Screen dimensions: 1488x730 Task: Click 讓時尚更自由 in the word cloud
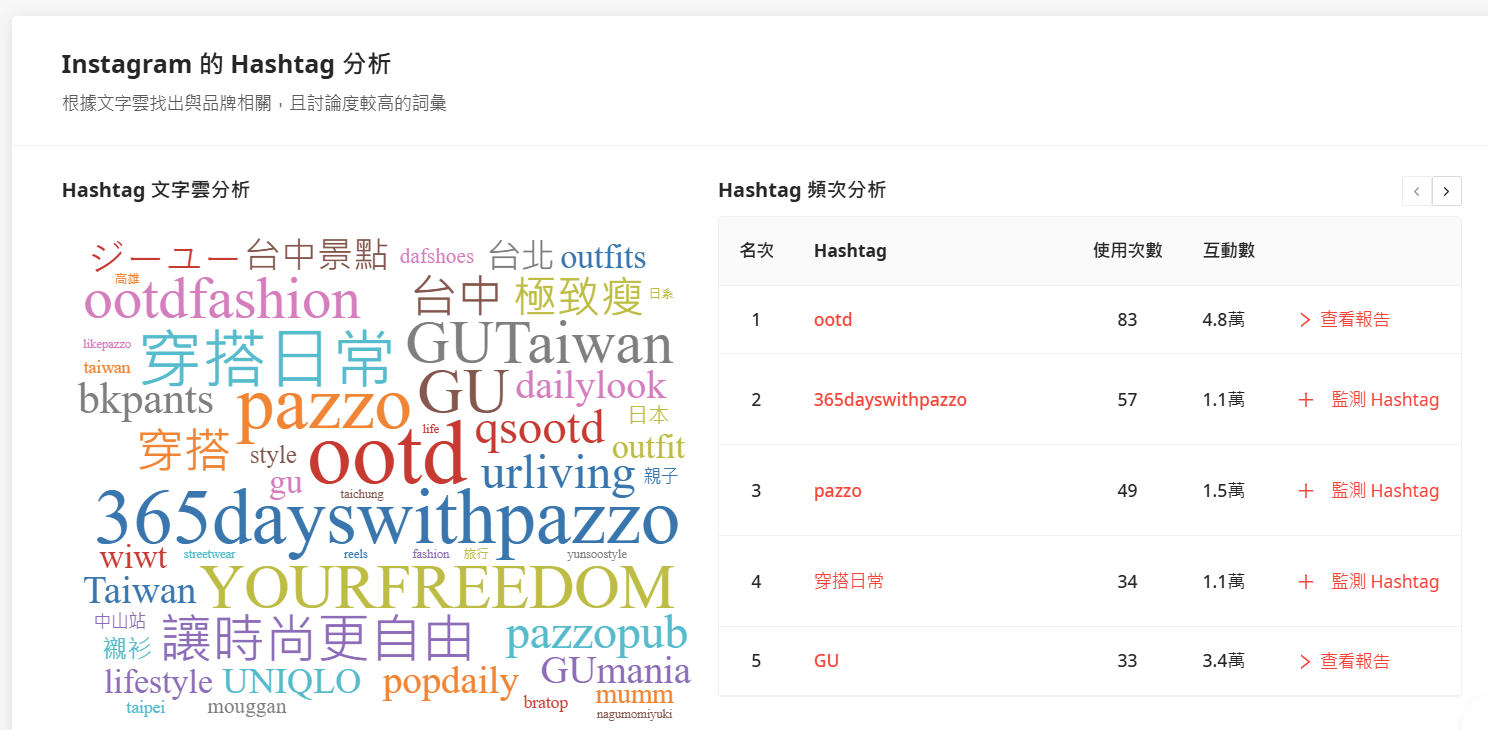317,639
